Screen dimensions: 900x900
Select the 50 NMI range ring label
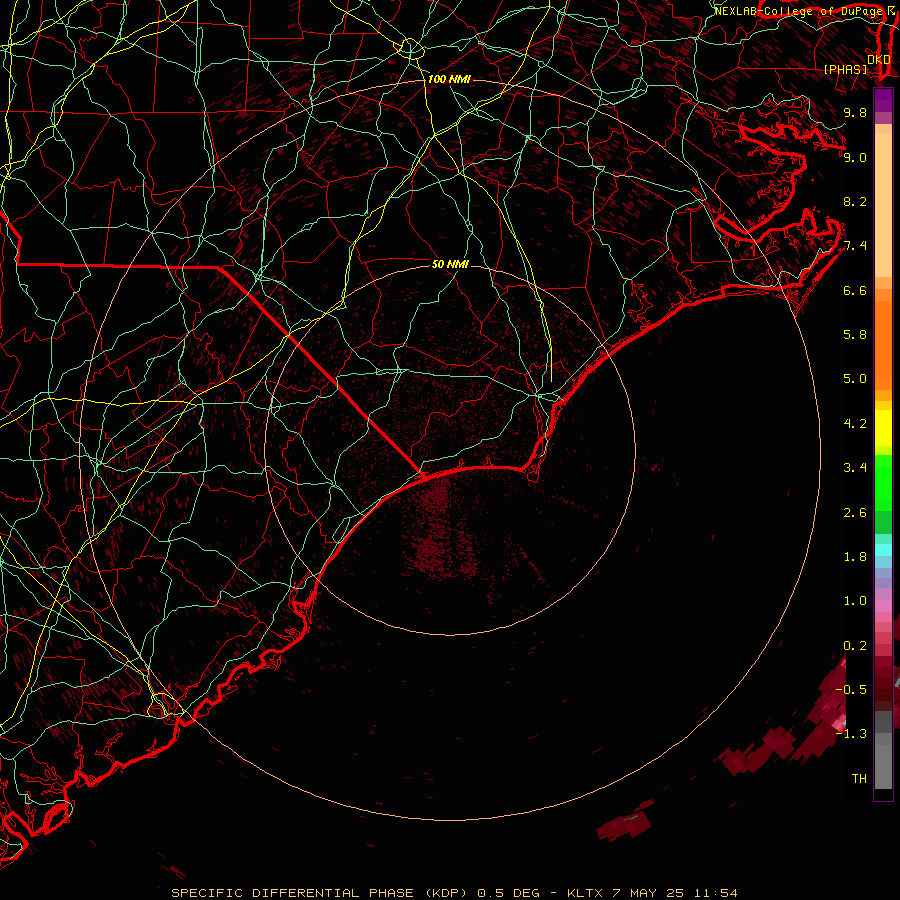450,264
